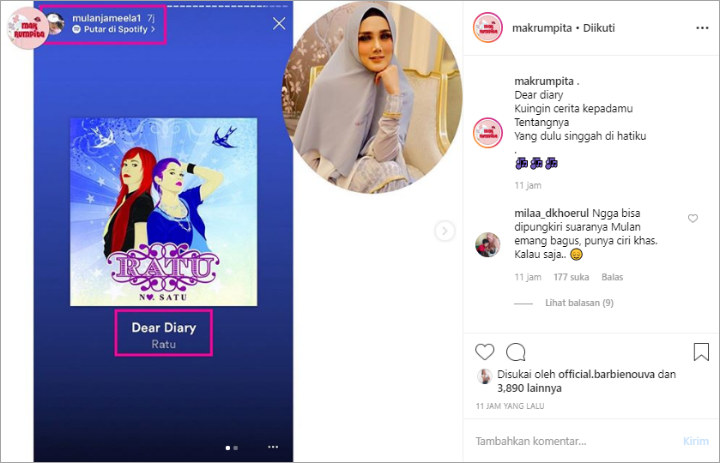Open official.barbienouva profile link
Viewport: 720px width, 463px height.
pyautogui.click(x=606, y=374)
